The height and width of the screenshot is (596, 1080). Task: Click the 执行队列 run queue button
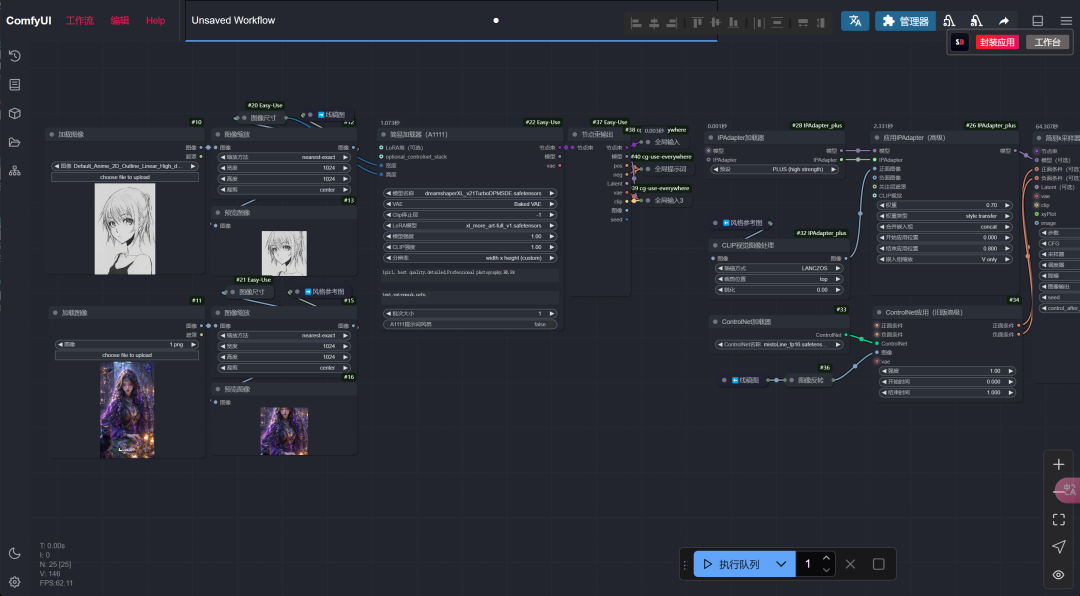click(x=731, y=564)
